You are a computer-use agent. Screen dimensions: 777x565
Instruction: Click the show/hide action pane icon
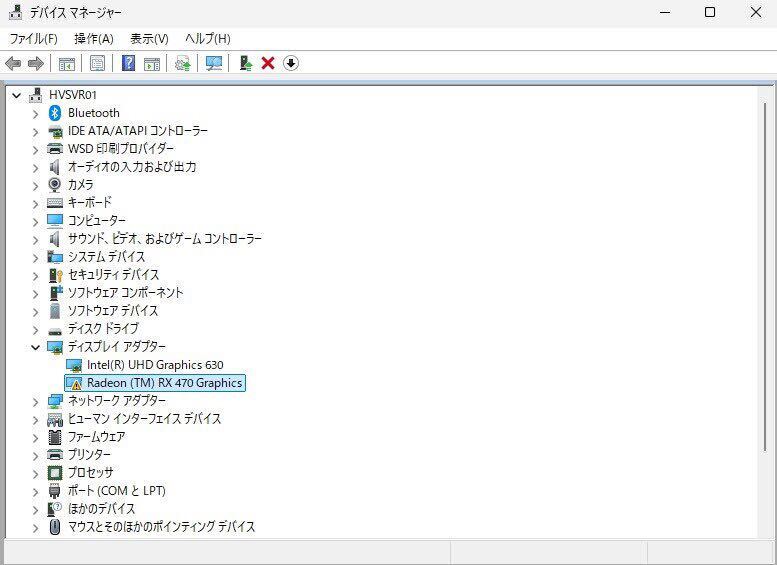[152, 63]
